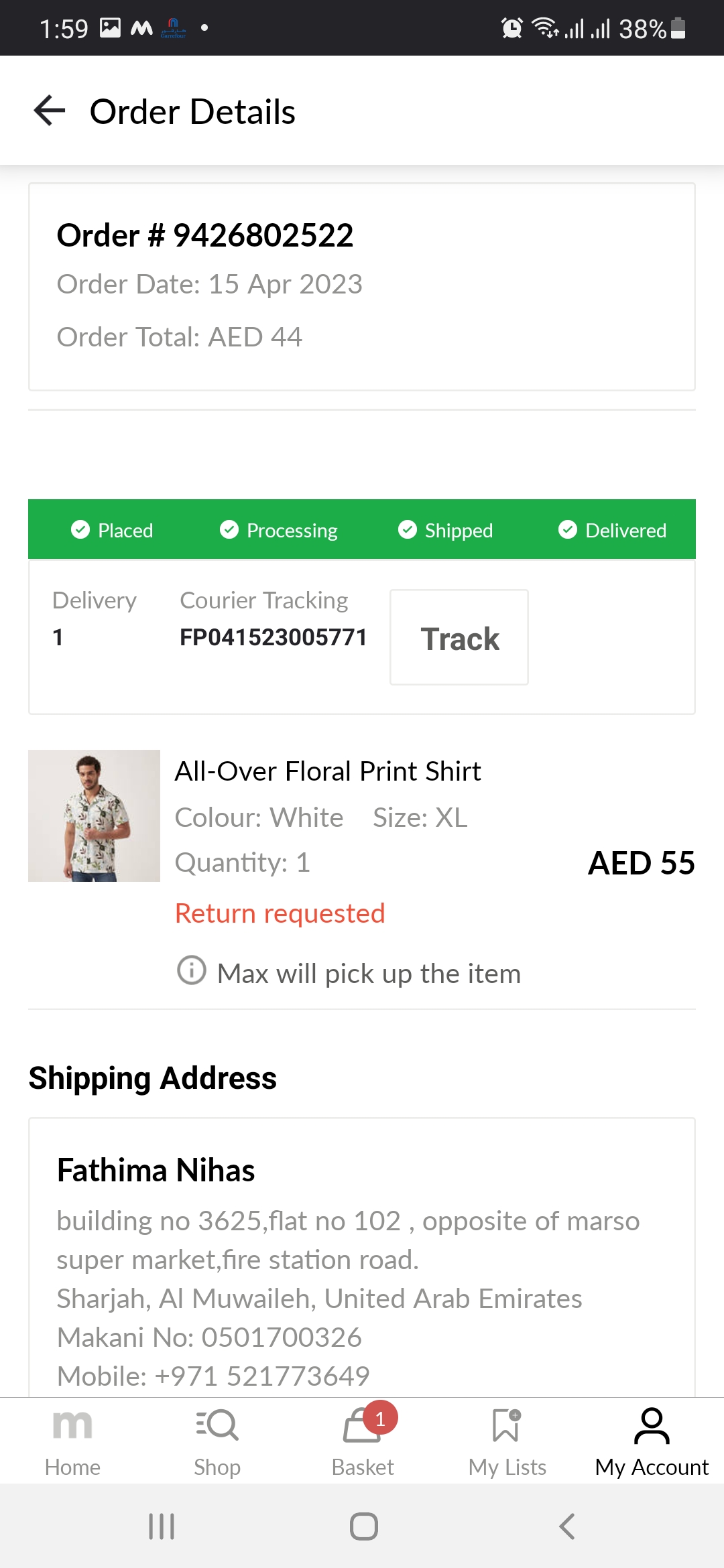Open the floral shirt product thumbnail
Viewport: 724px width, 1568px height.
pyautogui.click(x=95, y=815)
